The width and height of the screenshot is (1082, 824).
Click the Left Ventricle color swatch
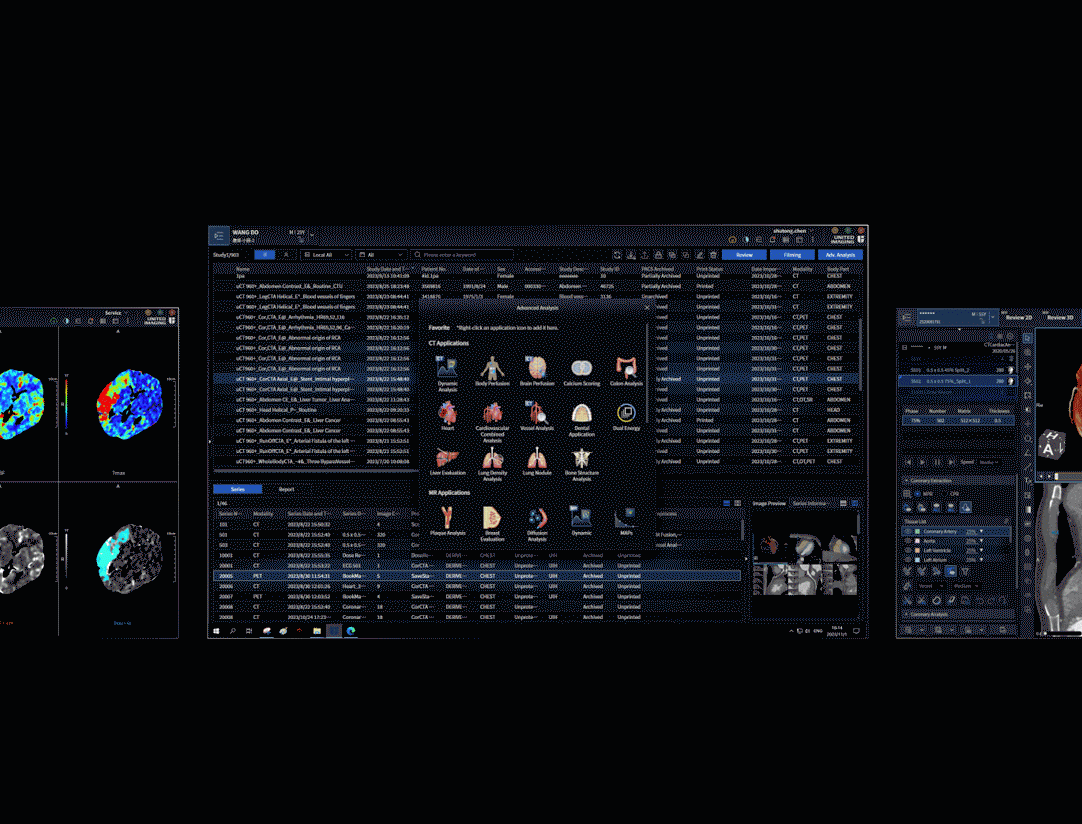pyautogui.click(x=917, y=550)
